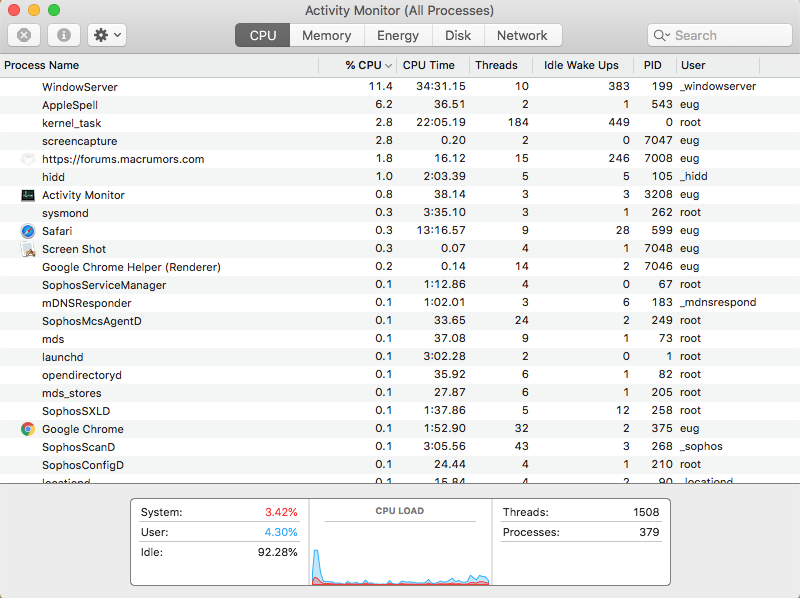Viewport: 800px width, 598px height.
Task: Click the Screen Shot app icon
Action: 28,249
